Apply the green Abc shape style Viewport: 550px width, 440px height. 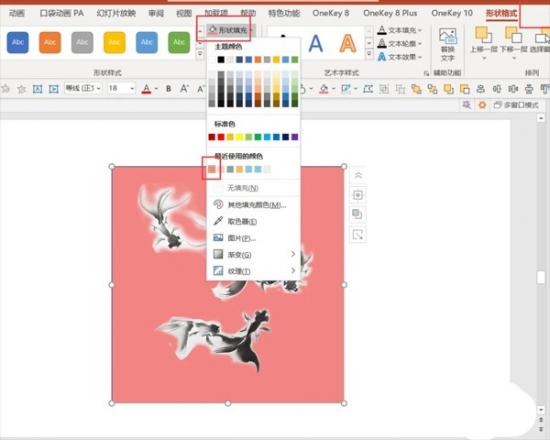point(179,42)
